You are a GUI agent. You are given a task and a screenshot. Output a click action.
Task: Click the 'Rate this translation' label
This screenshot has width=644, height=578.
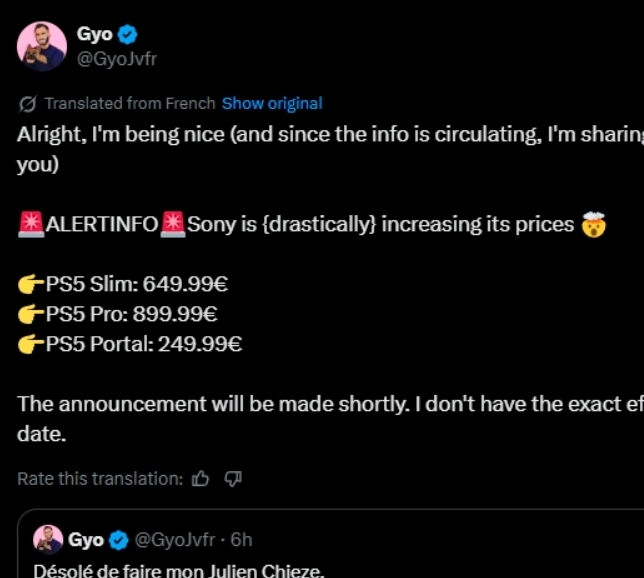[x=100, y=479]
